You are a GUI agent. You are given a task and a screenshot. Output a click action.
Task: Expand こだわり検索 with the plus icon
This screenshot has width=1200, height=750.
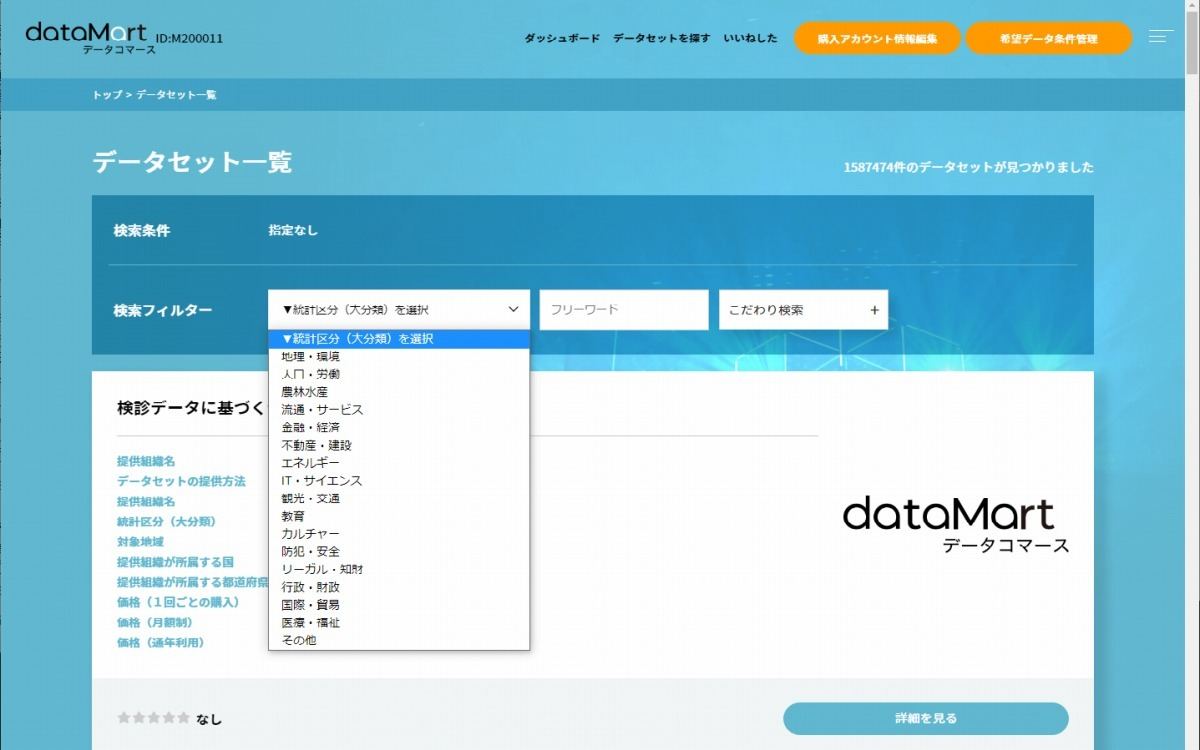(x=874, y=310)
